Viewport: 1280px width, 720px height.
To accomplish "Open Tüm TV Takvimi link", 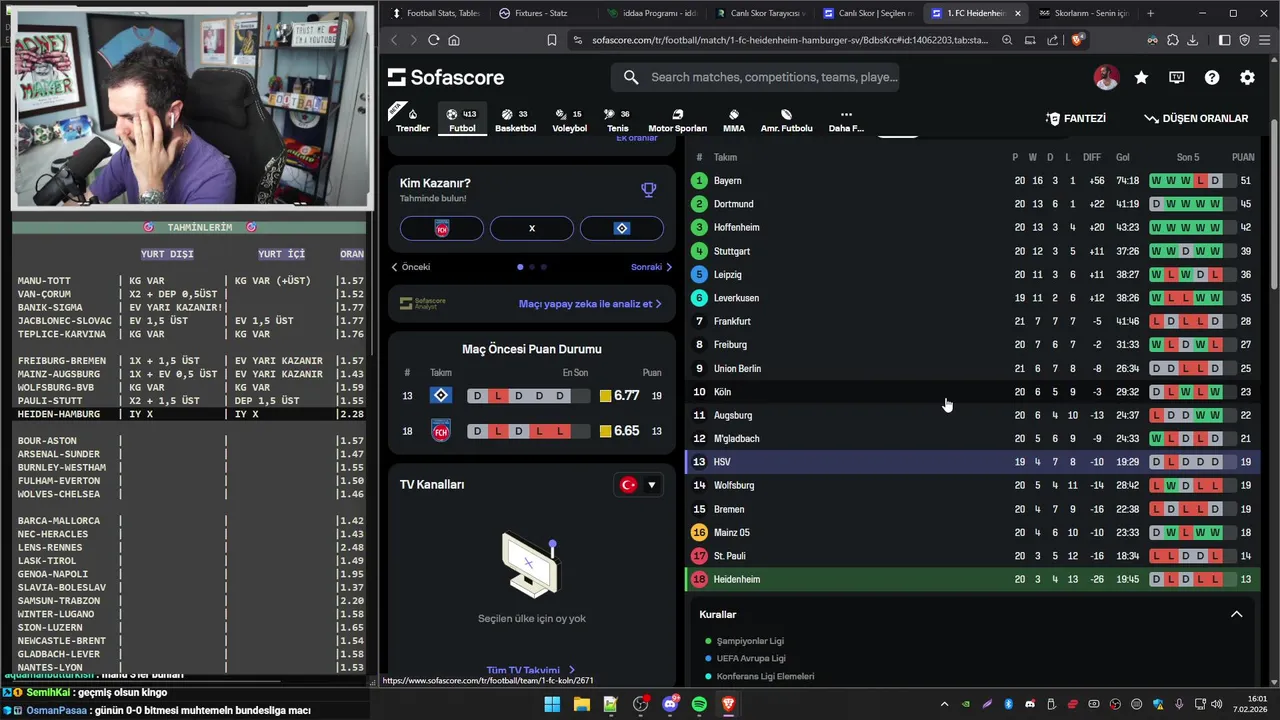I will tap(531, 670).
